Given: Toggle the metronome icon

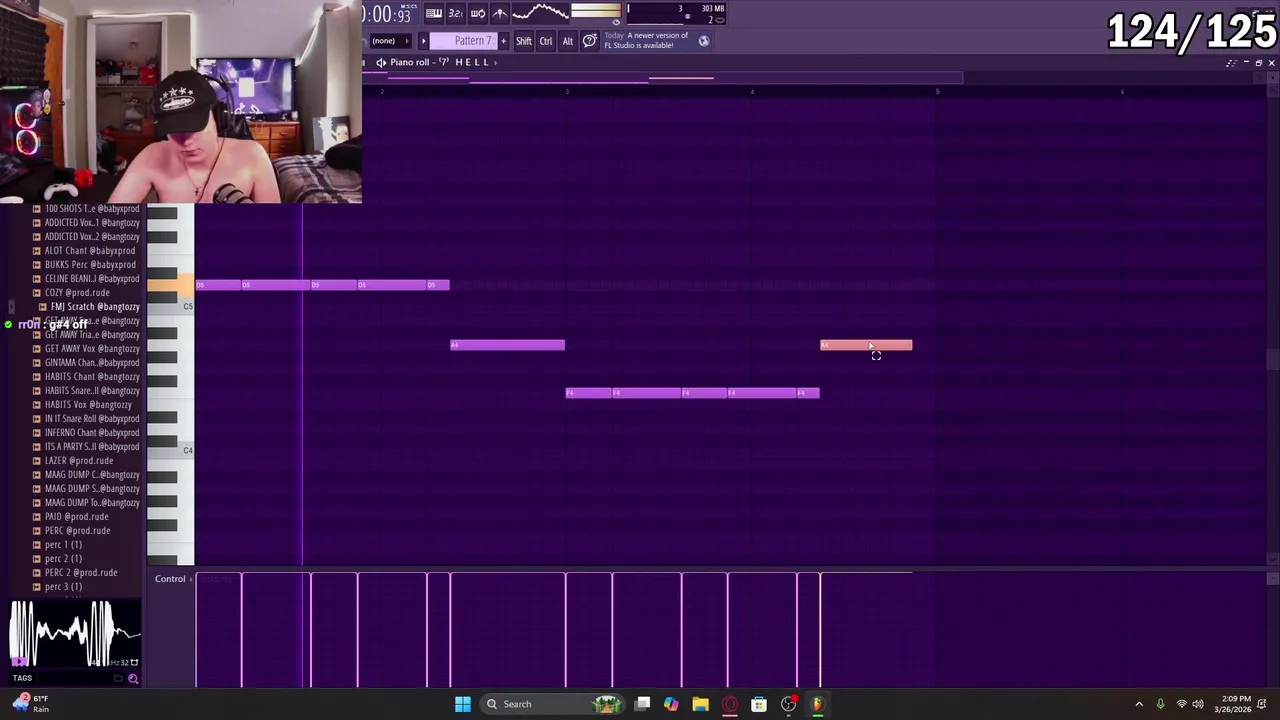Looking at the screenshot, I should 500,13.
